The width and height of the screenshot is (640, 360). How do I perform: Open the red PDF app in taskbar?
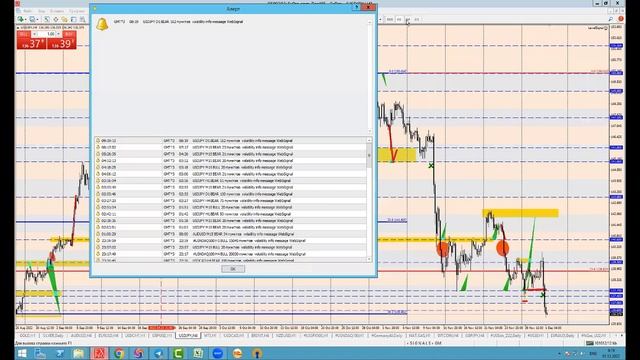[x=99, y=353]
